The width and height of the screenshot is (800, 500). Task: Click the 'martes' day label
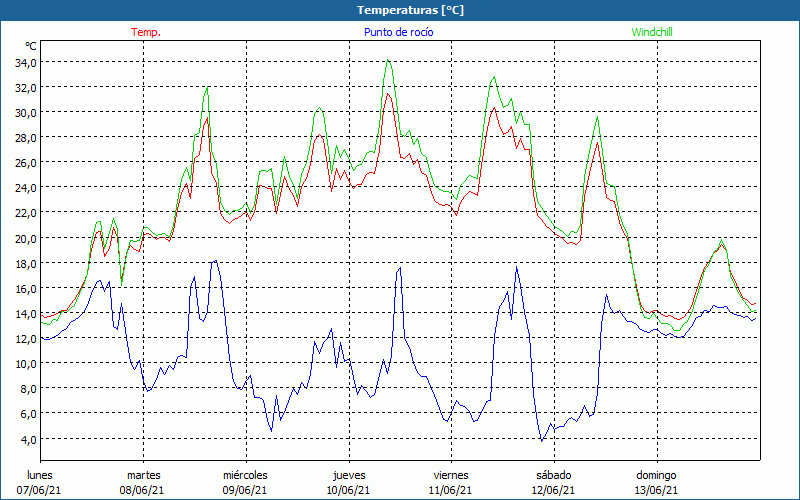pos(144,475)
